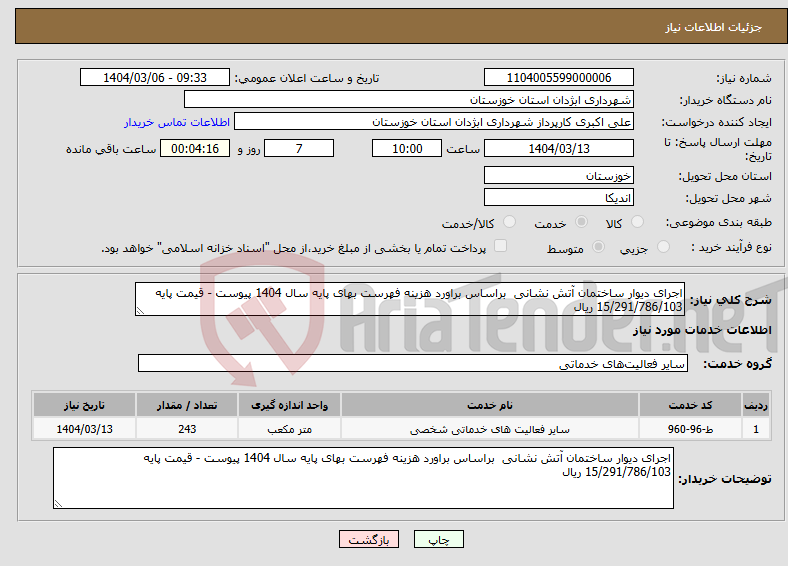Click the resize handle of the need description area
Viewport: 788px width, 566px height.
click(x=140, y=311)
